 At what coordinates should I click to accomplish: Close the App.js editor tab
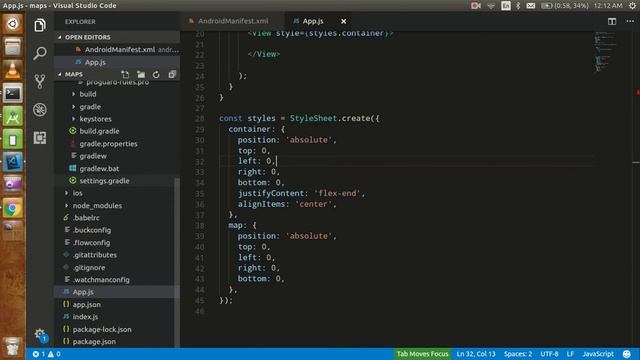pyautogui.click(x=343, y=21)
